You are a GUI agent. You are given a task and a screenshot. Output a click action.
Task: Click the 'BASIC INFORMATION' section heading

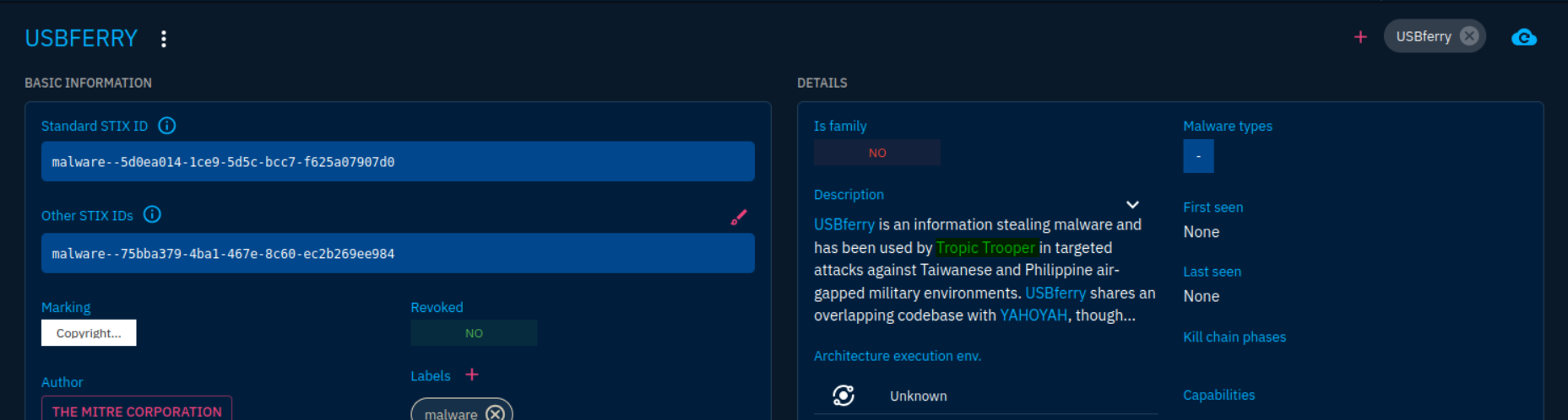pyautogui.click(x=88, y=83)
